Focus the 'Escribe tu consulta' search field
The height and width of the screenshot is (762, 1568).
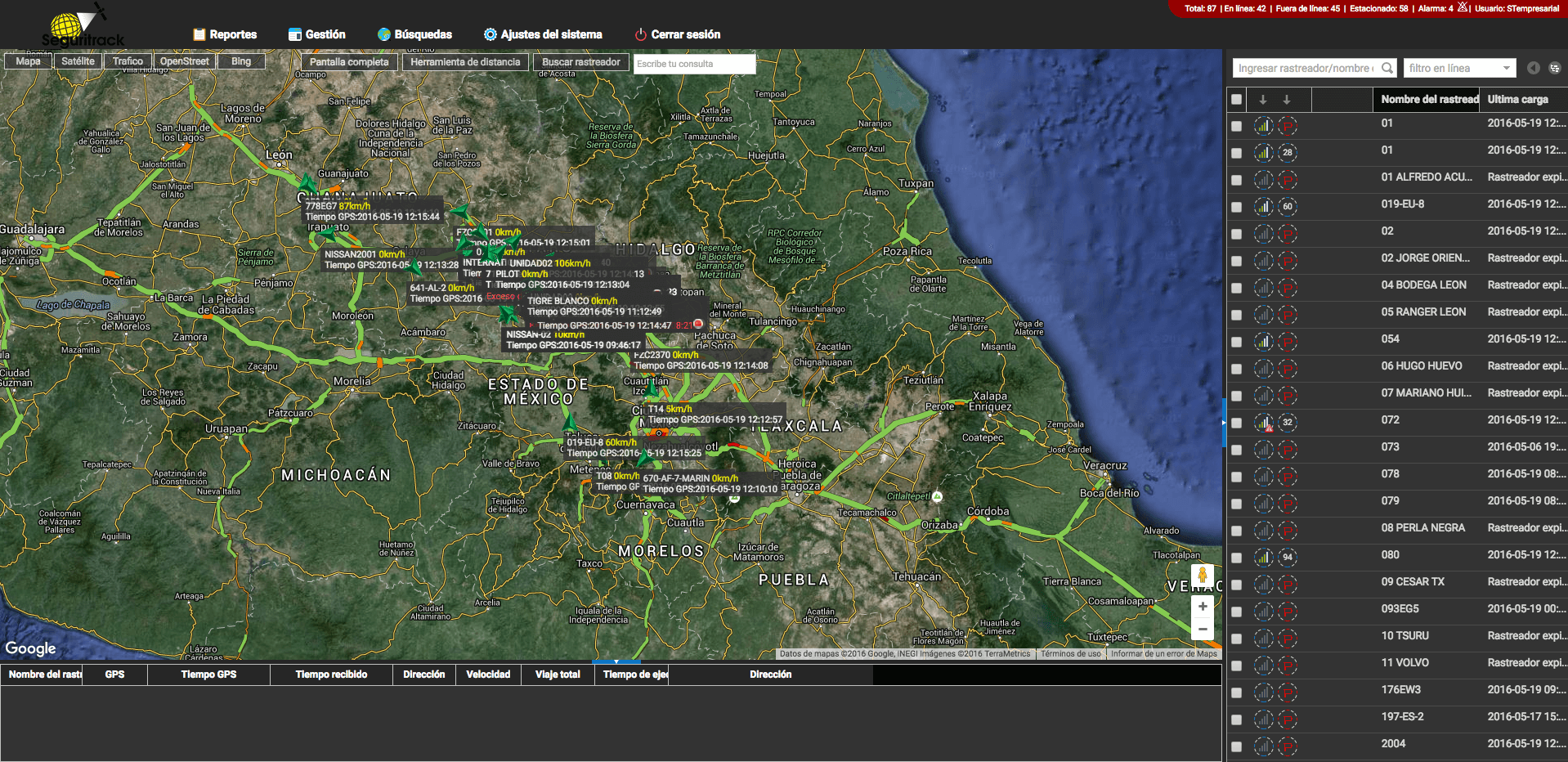(694, 64)
